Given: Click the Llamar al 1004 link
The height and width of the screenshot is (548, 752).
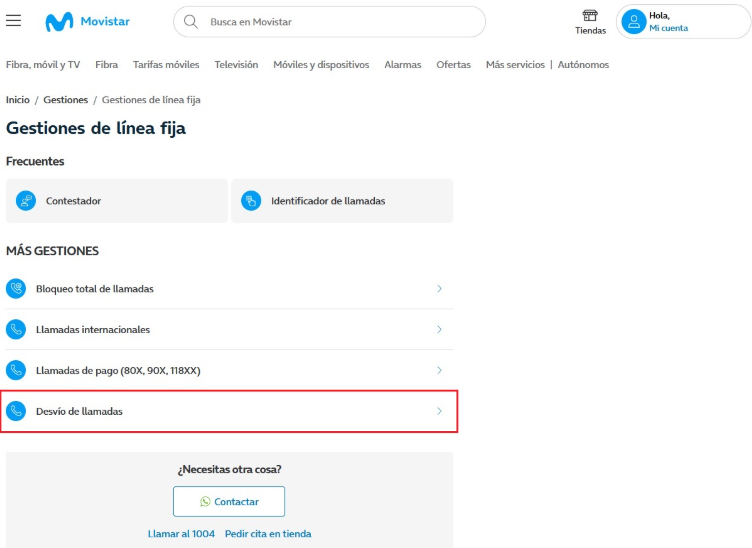Looking at the screenshot, I should click(x=181, y=534).
